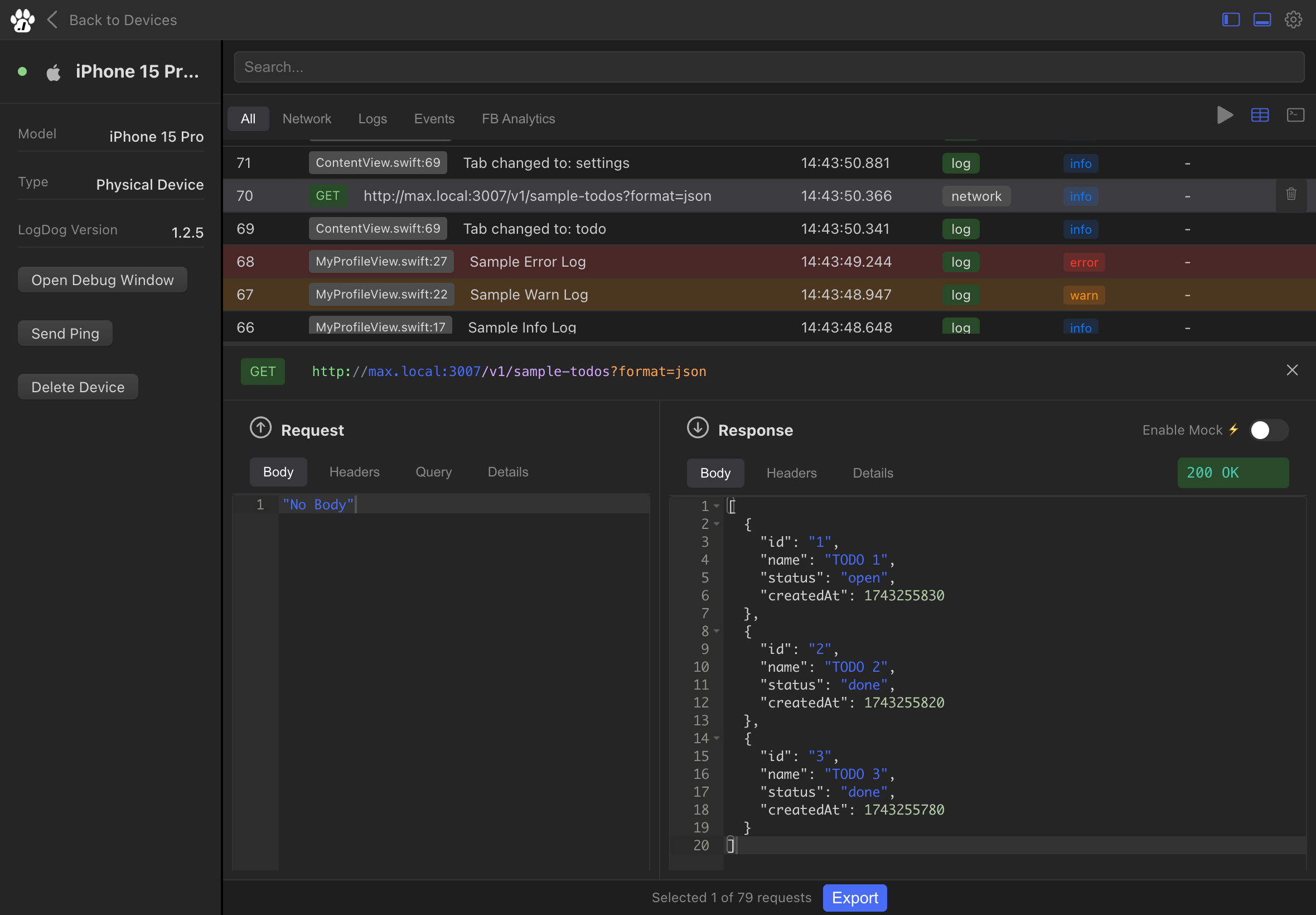This screenshot has height=915, width=1316.
Task: Open the Request Headers tab
Action: (x=354, y=472)
